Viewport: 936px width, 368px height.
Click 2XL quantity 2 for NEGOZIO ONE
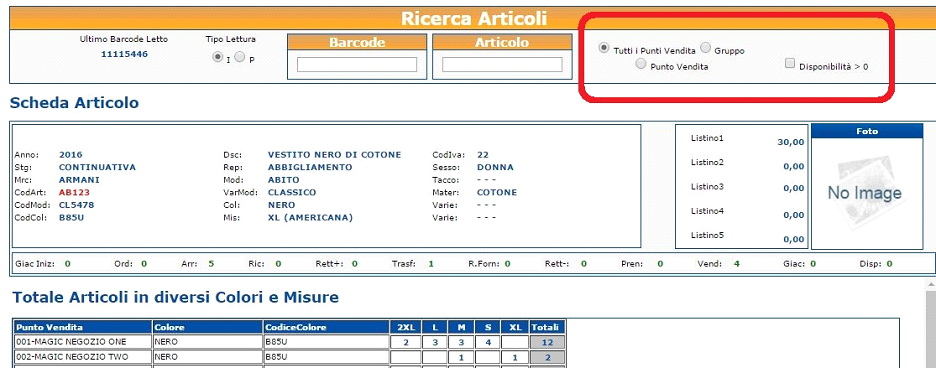(x=406, y=342)
